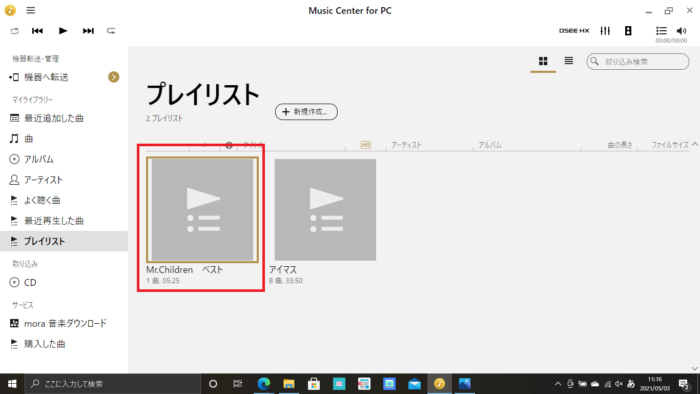Click the Mr.Children ベスト playlist name
Viewport: 700px width, 394px height.
click(x=184, y=270)
